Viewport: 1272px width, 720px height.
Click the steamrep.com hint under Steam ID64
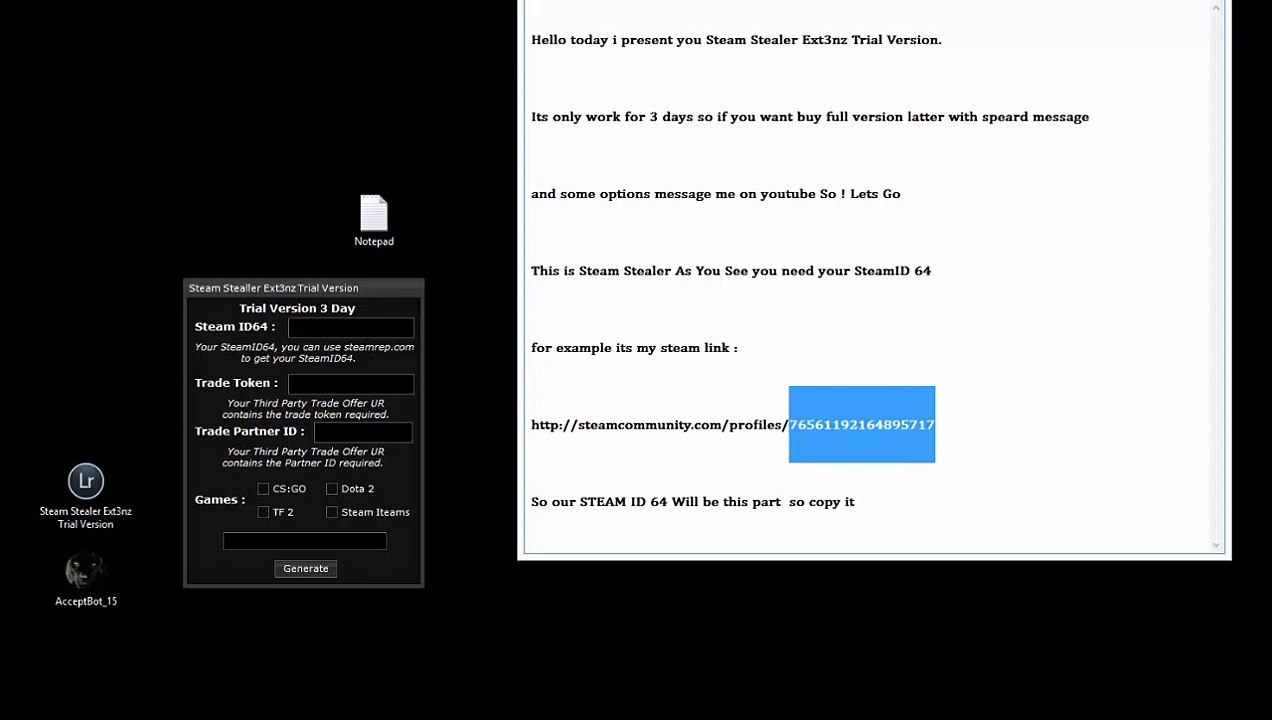tap(304, 353)
